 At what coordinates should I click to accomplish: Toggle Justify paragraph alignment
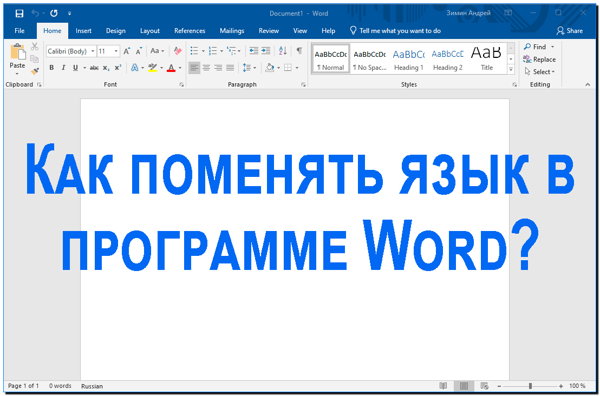[230, 68]
